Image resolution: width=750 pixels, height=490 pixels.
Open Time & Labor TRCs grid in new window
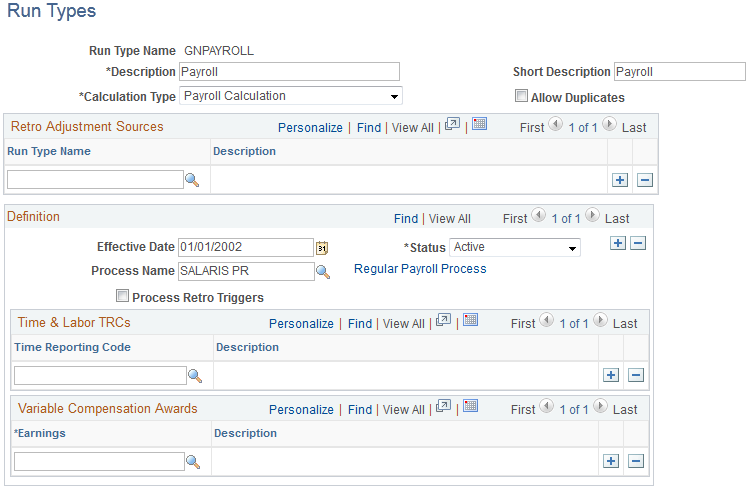pyautogui.click(x=443, y=320)
